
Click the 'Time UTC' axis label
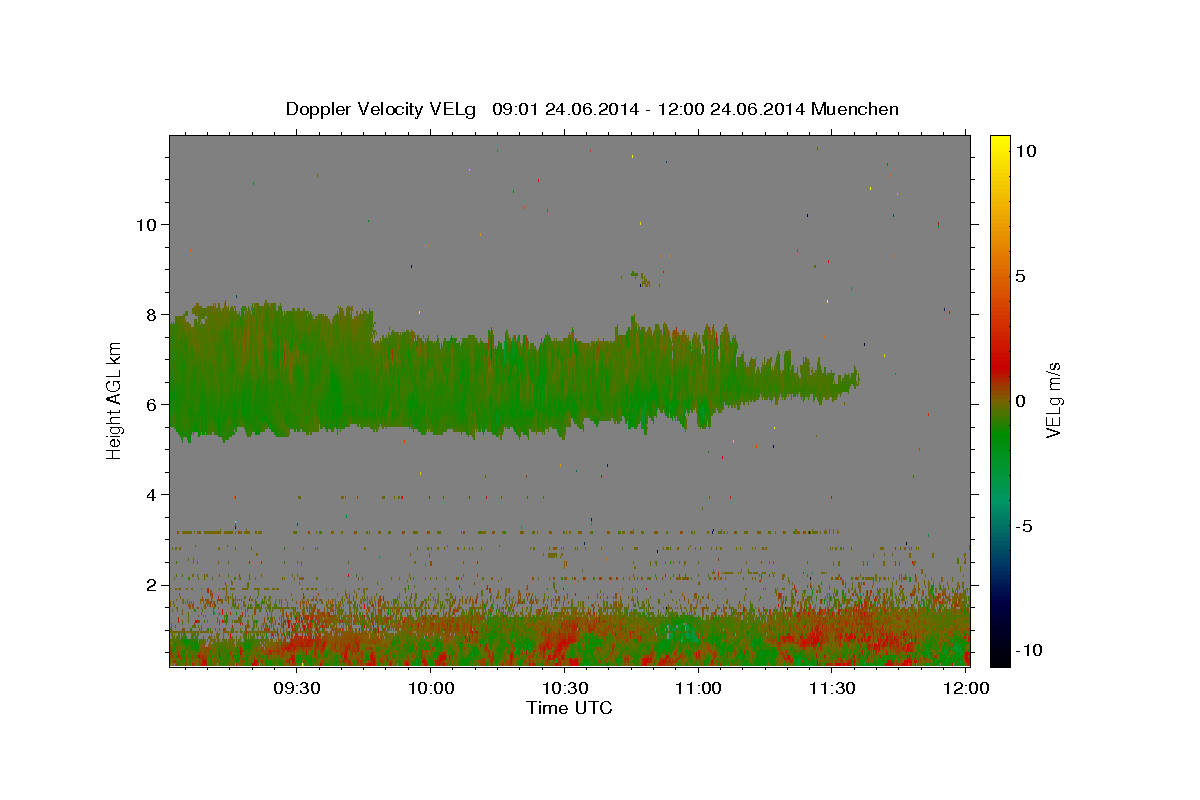tap(569, 708)
